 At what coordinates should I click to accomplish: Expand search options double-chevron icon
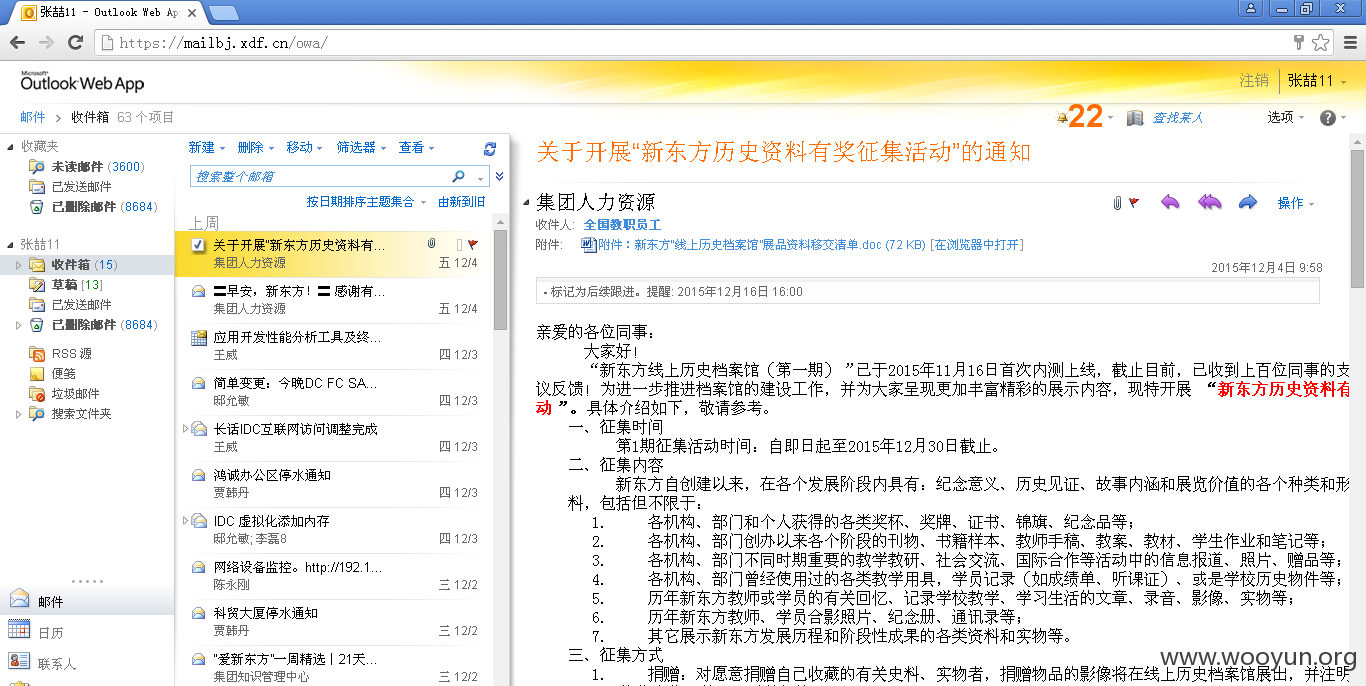click(499, 177)
